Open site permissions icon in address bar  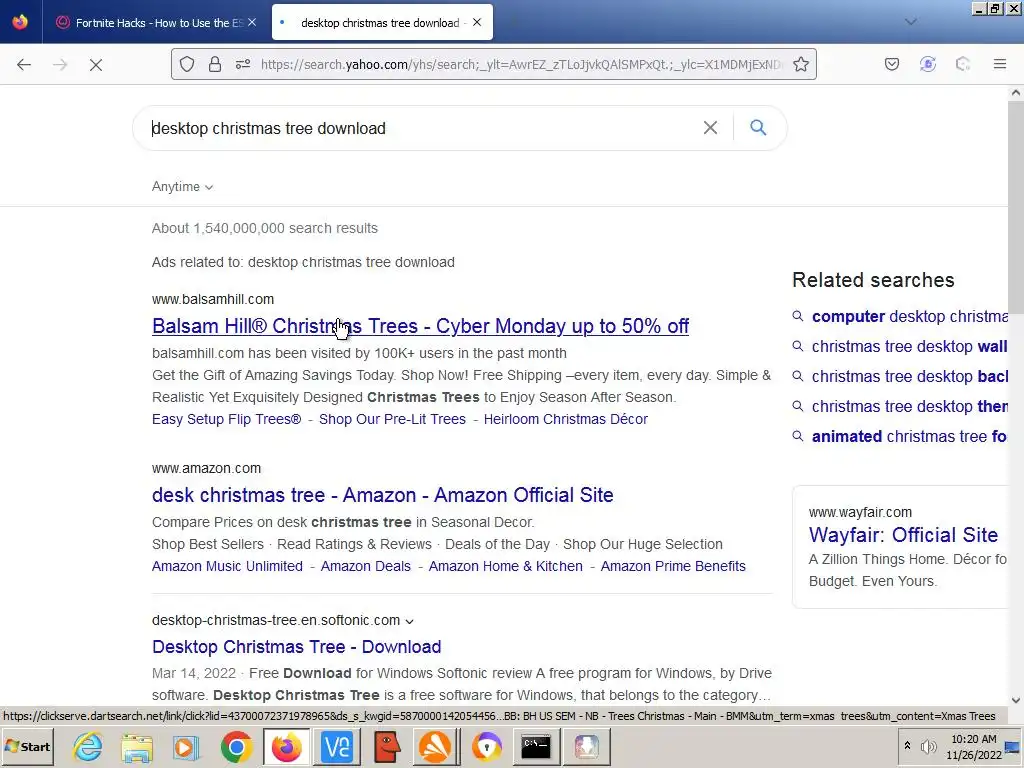pos(243,64)
